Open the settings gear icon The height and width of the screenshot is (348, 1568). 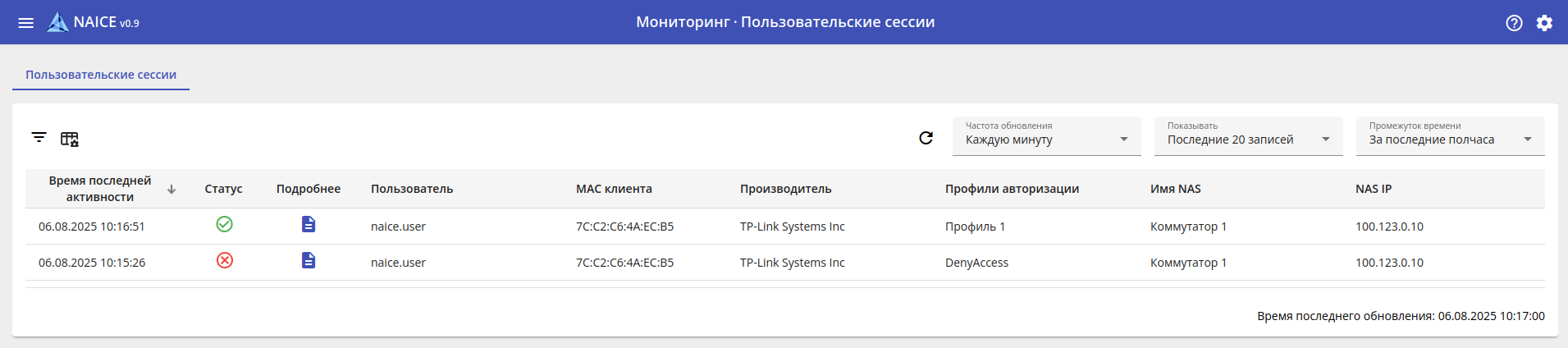(x=1544, y=23)
